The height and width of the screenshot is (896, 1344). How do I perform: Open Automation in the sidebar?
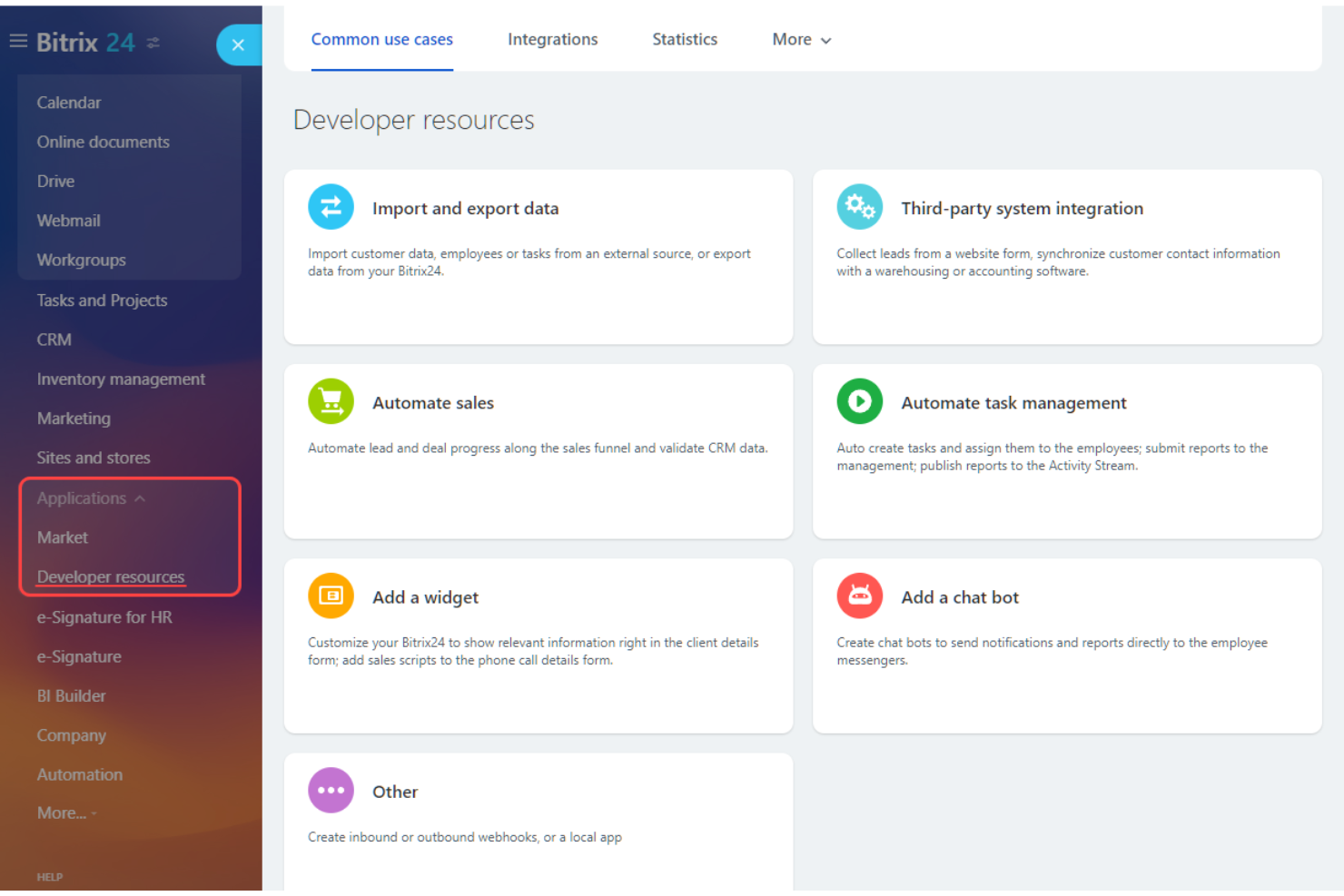79,775
